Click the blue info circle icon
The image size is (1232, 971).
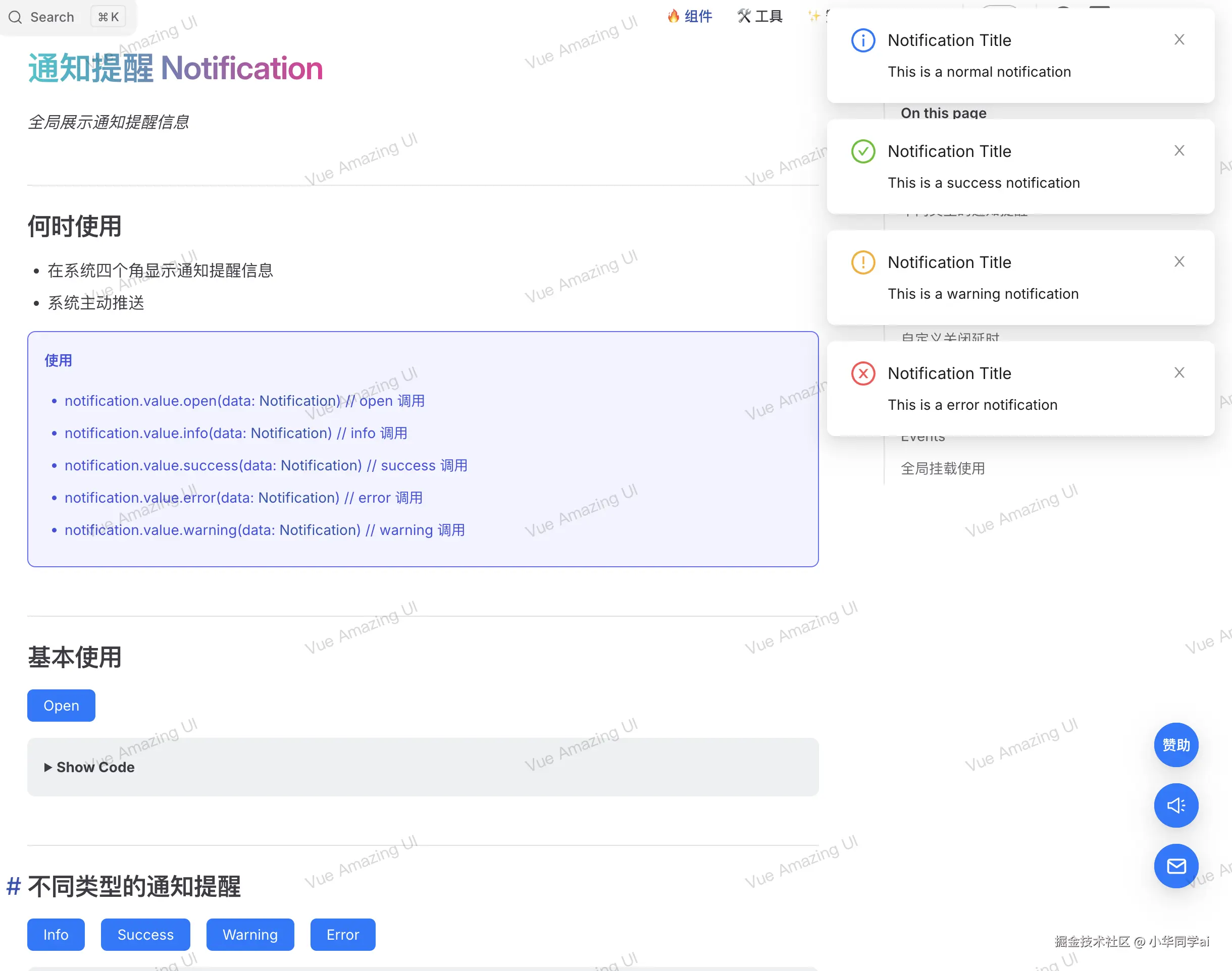[x=863, y=40]
